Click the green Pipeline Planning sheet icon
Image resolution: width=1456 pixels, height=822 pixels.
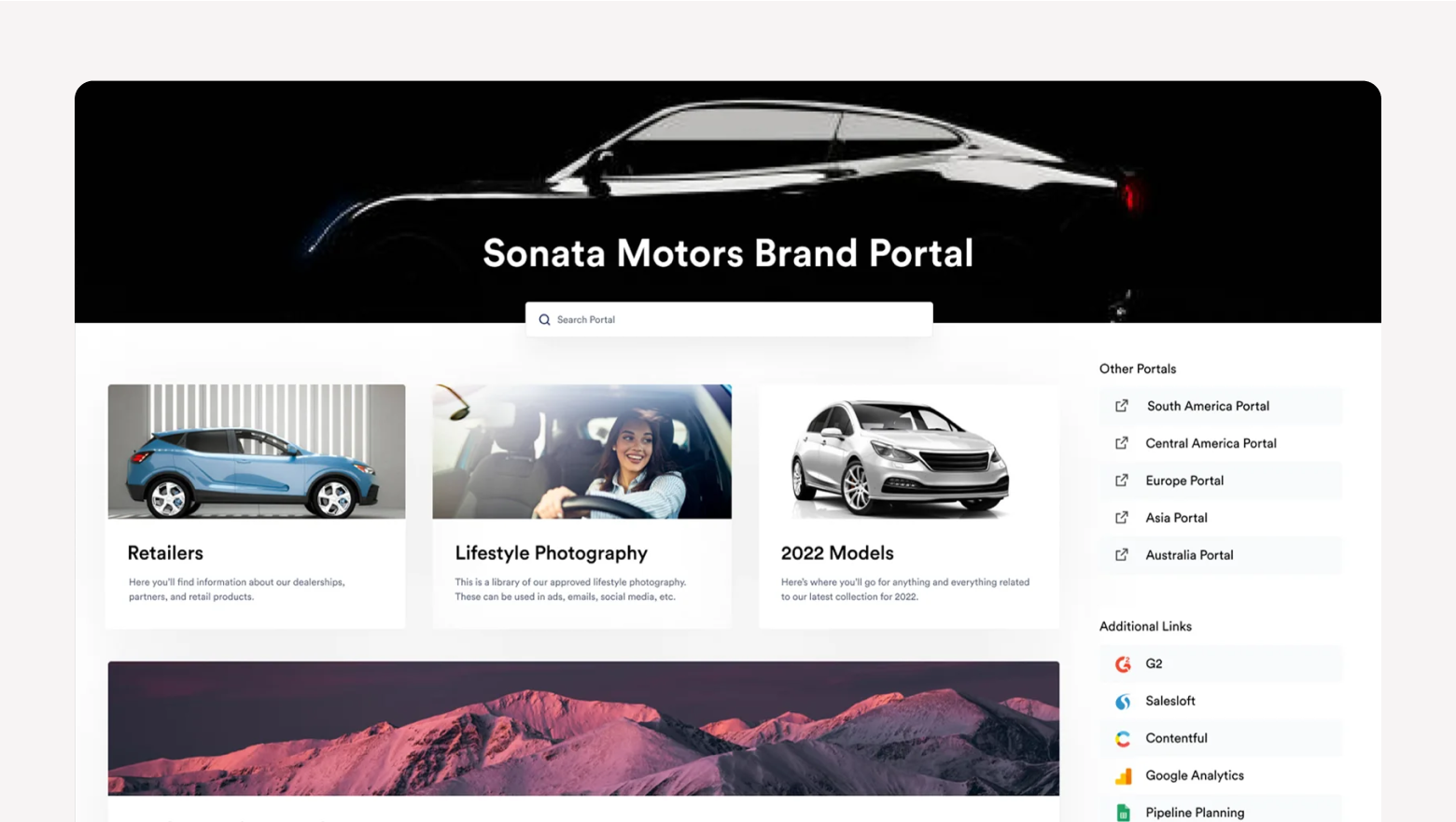[1123, 813]
